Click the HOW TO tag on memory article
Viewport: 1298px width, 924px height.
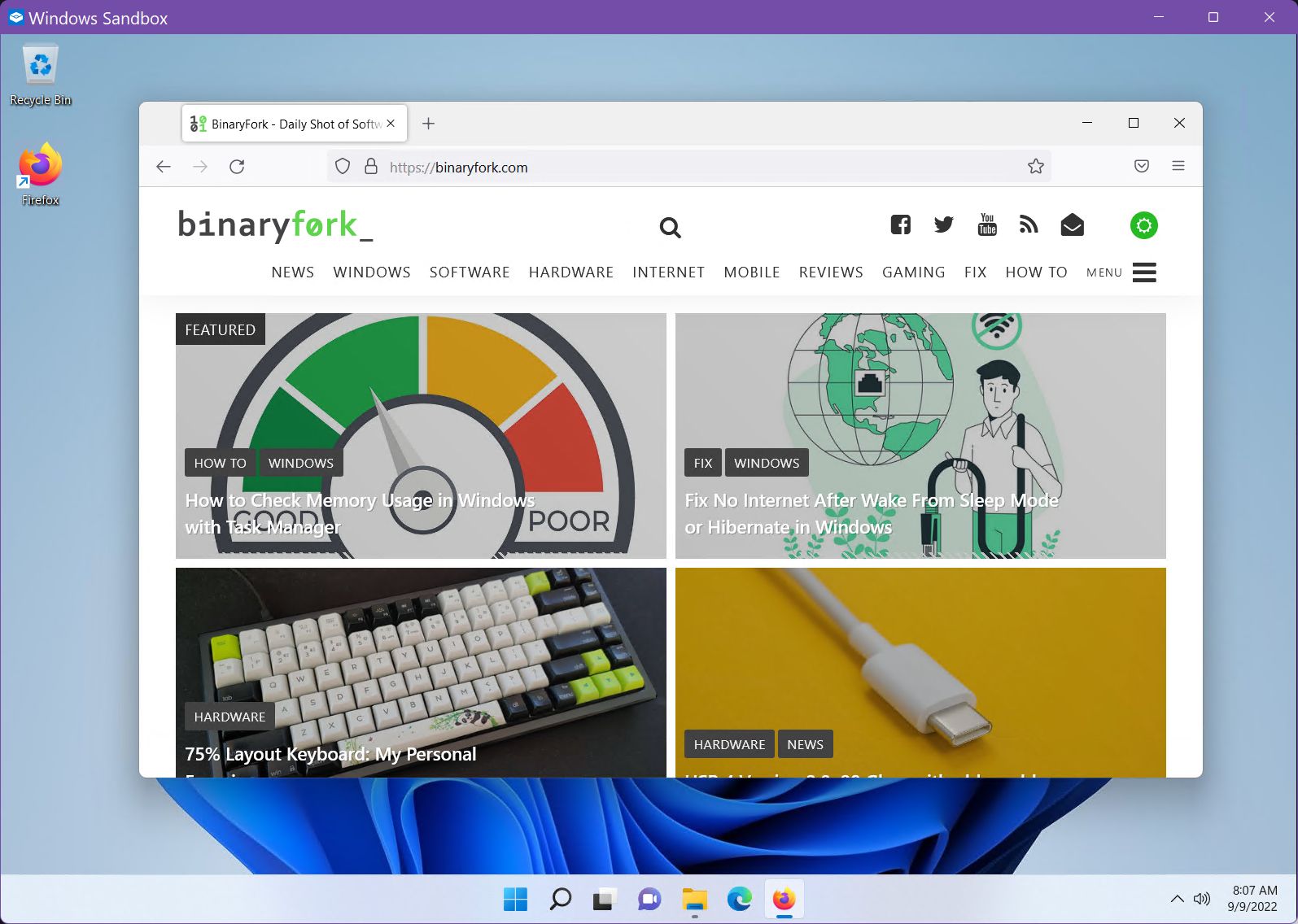coord(220,463)
